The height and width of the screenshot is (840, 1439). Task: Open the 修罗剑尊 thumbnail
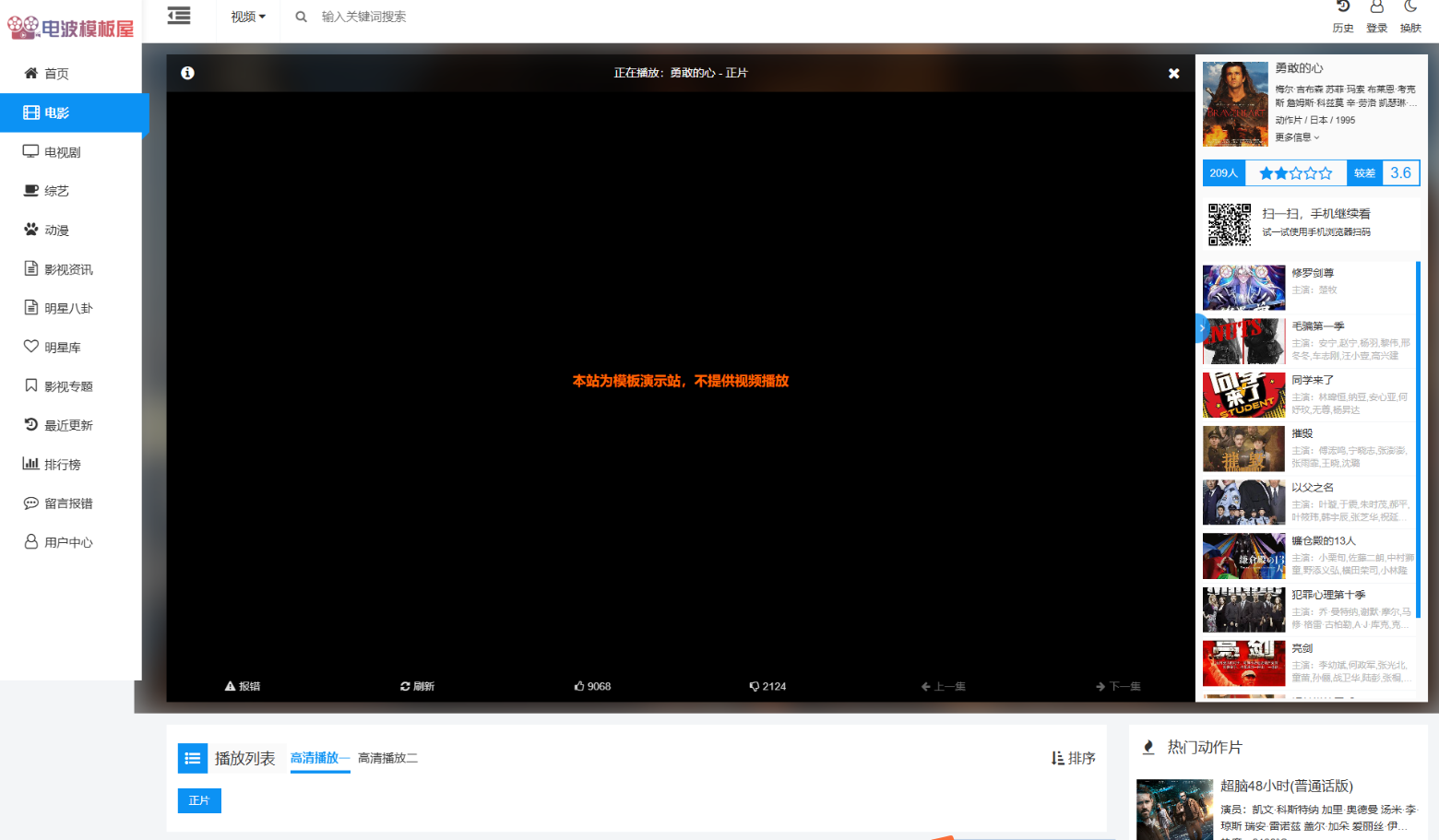pyautogui.click(x=1243, y=288)
